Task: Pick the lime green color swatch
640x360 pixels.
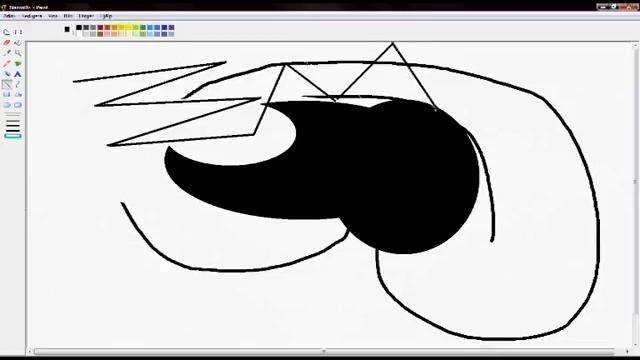Action: (x=136, y=28)
